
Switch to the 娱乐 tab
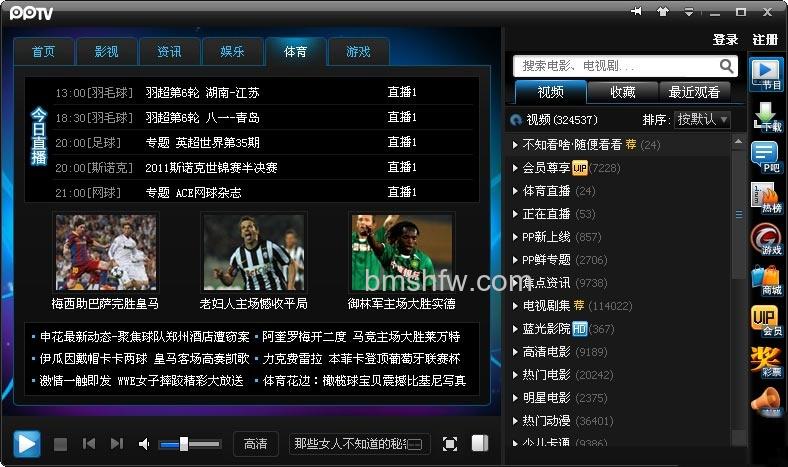pos(232,51)
